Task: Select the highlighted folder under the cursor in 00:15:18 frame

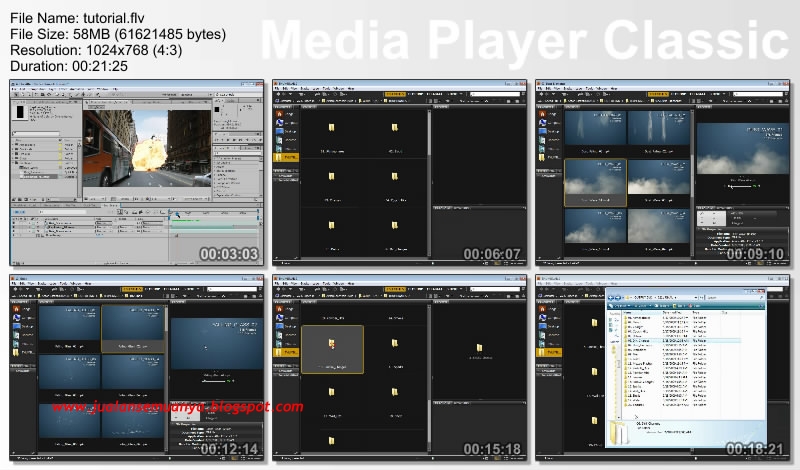Action: click(333, 350)
